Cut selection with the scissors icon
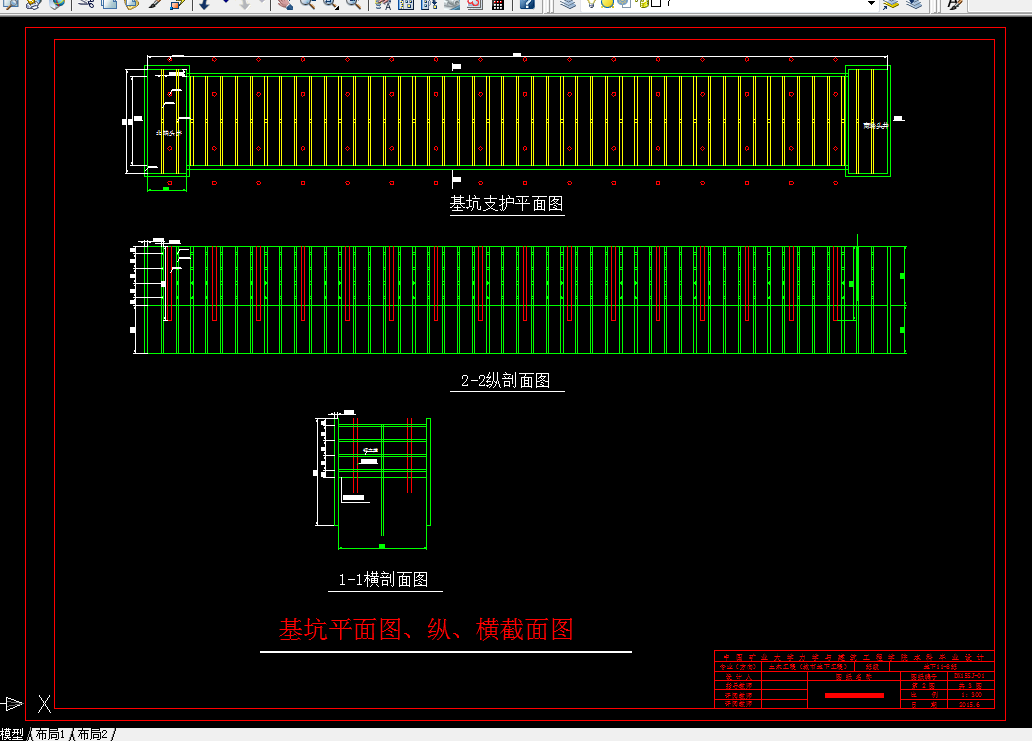Viewport: 1032px width, 741px height. click(x=86, y=3)
